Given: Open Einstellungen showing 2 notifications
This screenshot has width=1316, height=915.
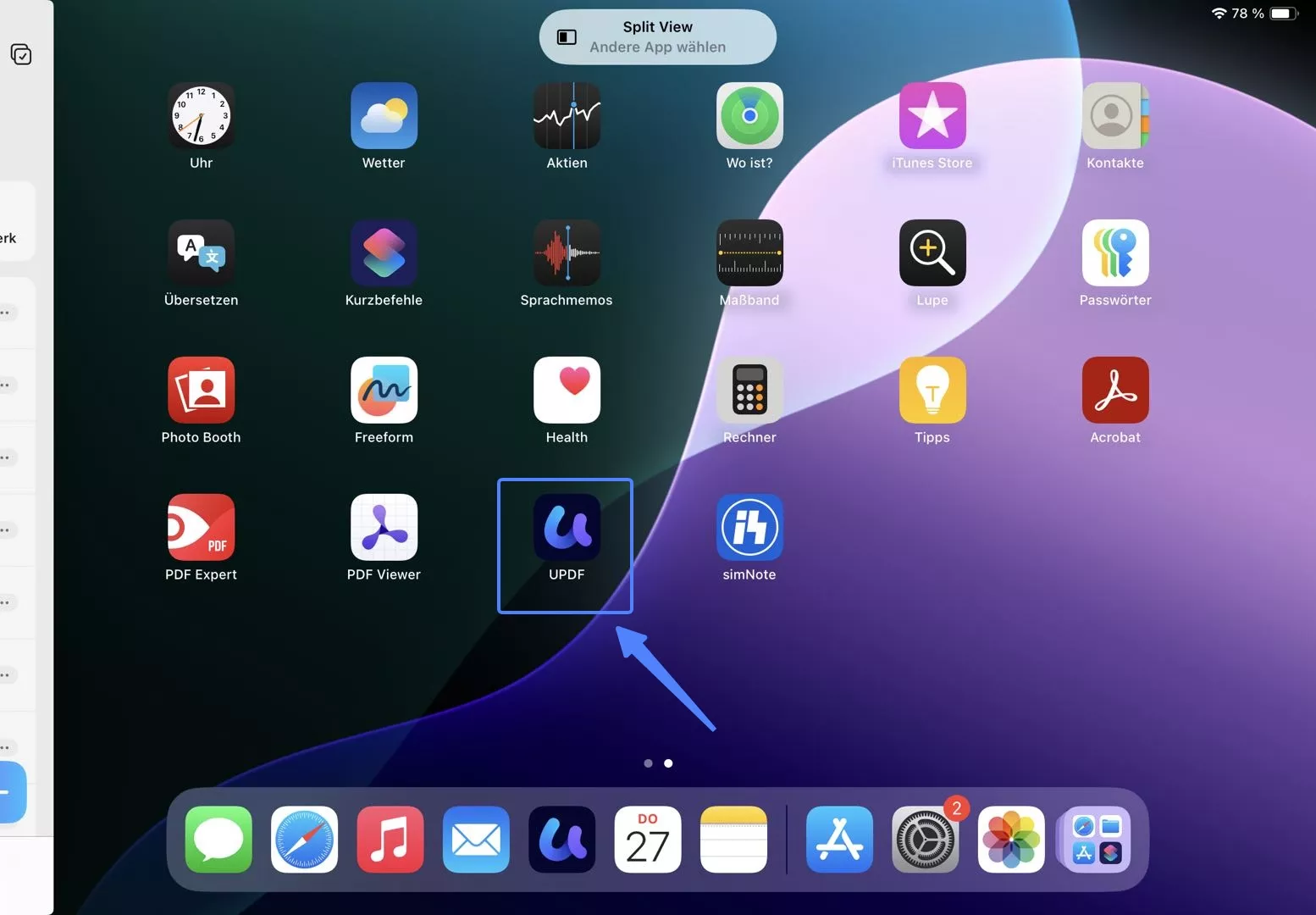Looking at the screenshot, I should click(925, 840).
